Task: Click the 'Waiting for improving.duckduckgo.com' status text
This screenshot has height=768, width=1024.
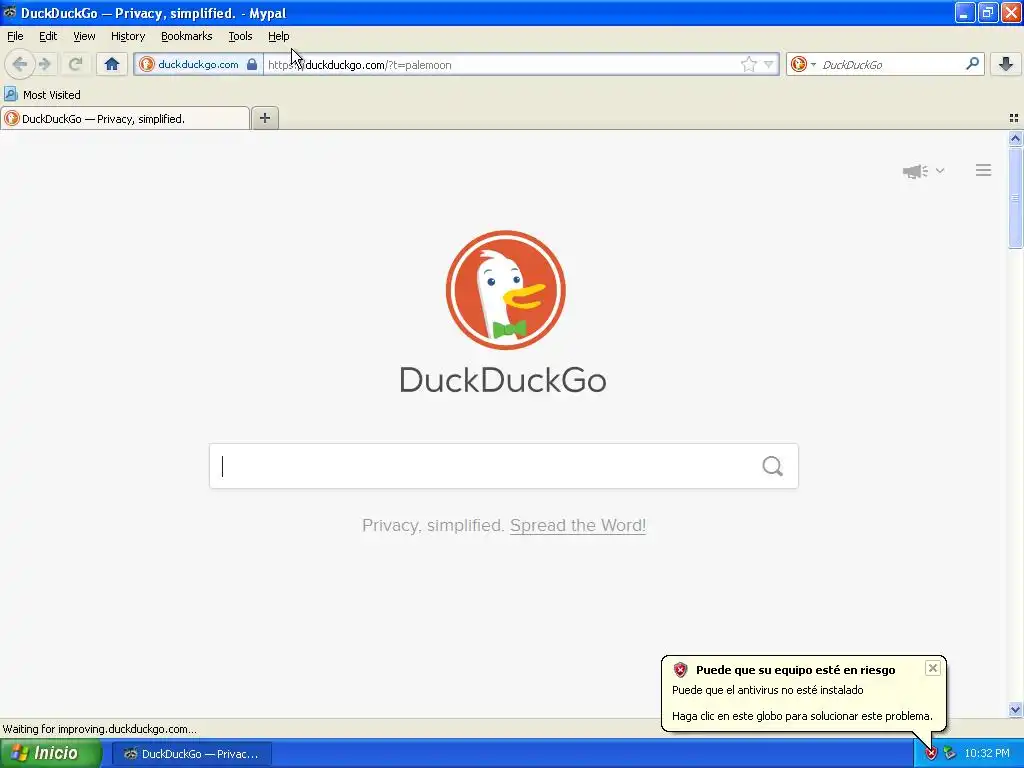Action: pos(99,729)
